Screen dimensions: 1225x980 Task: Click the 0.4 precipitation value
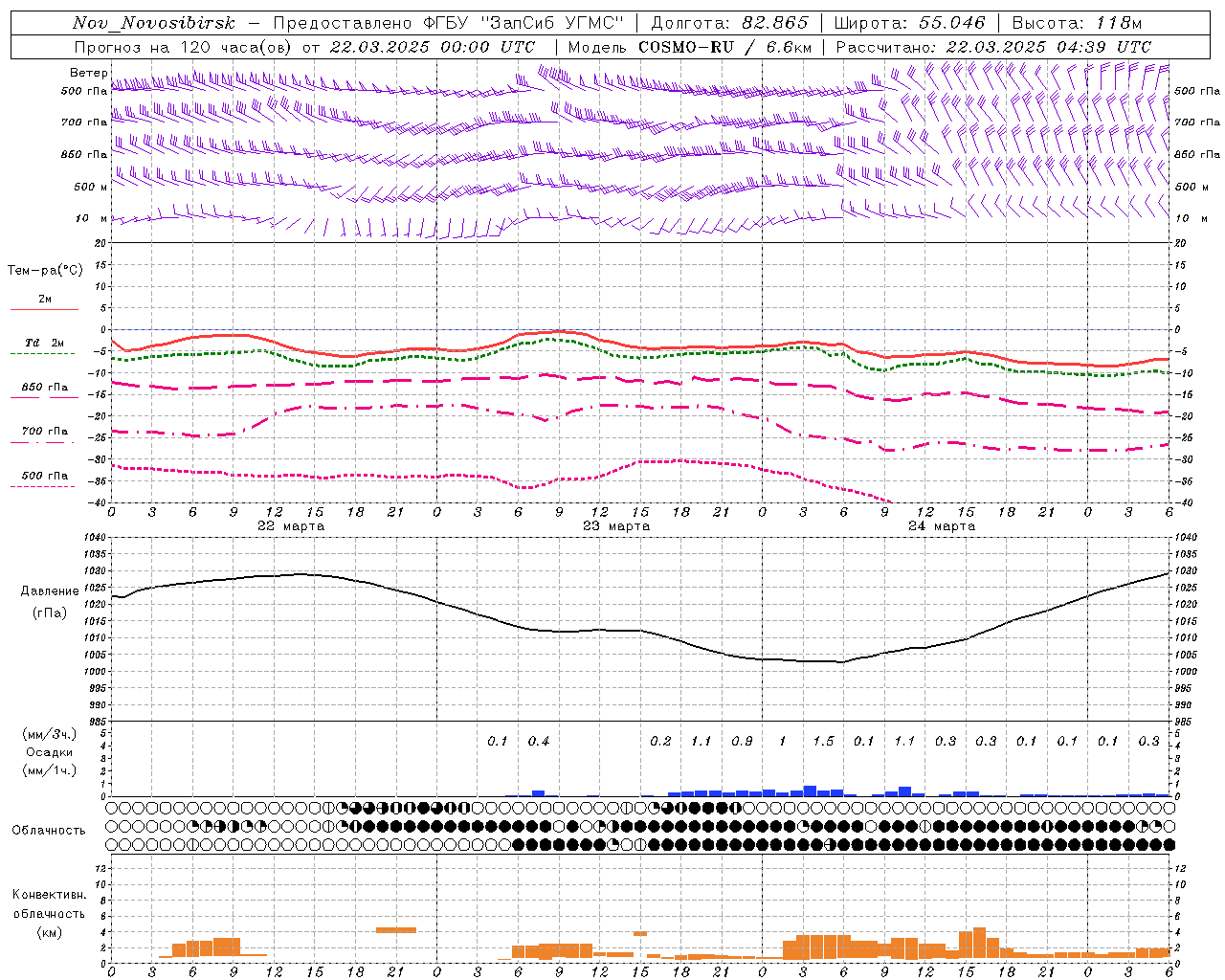(x=539, y=741)
